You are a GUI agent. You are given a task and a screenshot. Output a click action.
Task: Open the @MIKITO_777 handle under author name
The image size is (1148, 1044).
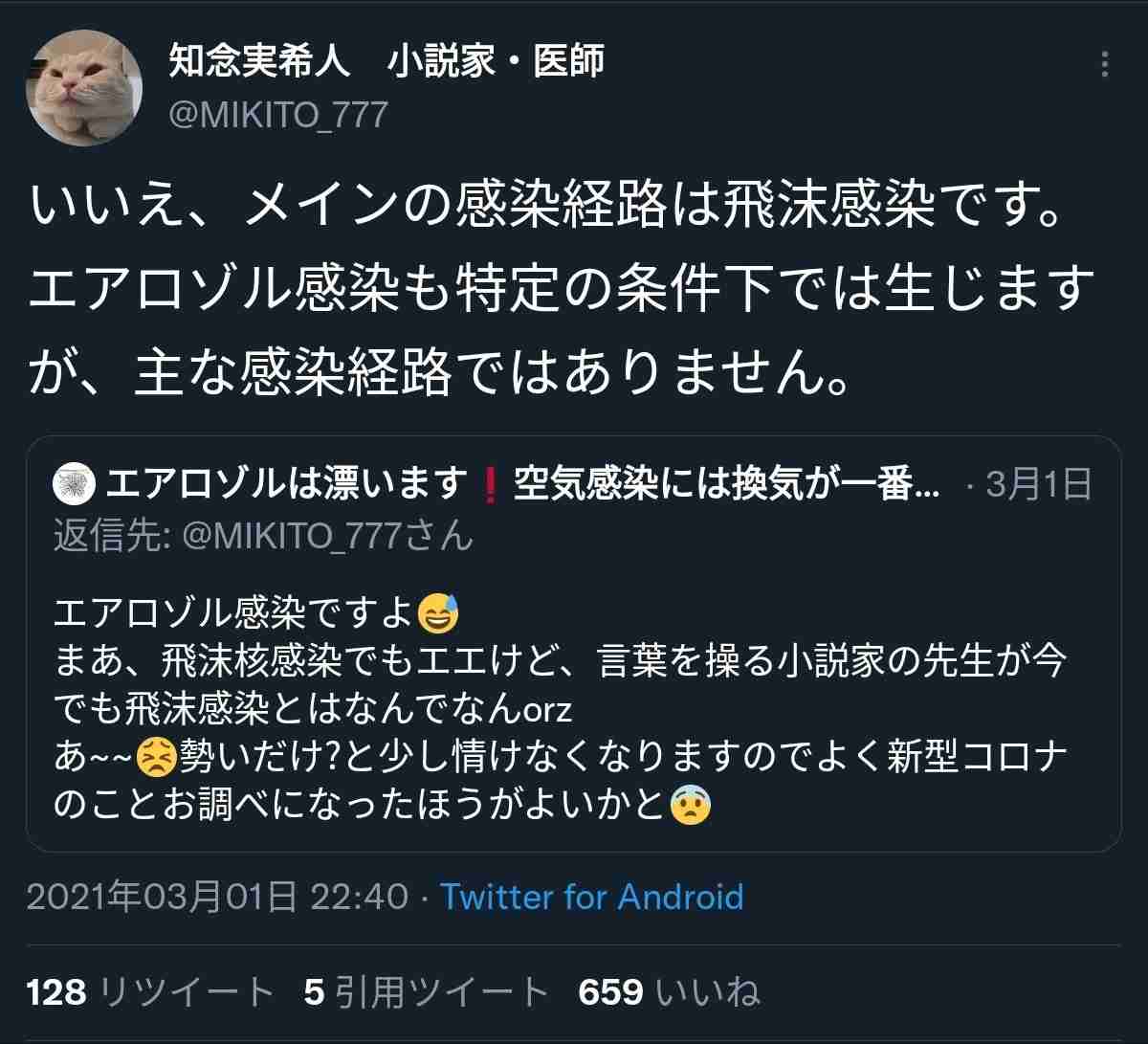pos(278,115)
